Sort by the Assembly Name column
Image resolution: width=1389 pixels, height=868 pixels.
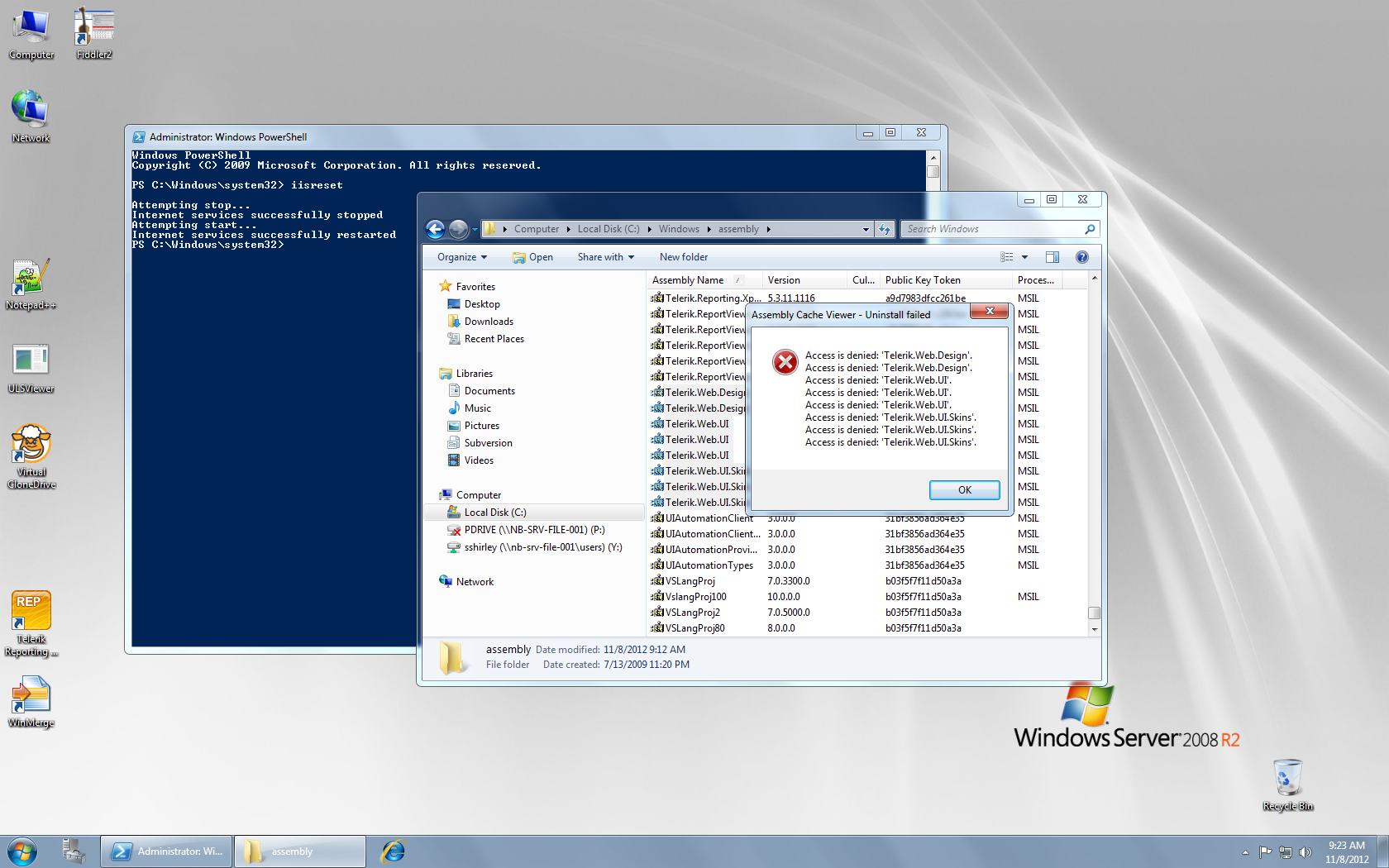click(703, 280)
